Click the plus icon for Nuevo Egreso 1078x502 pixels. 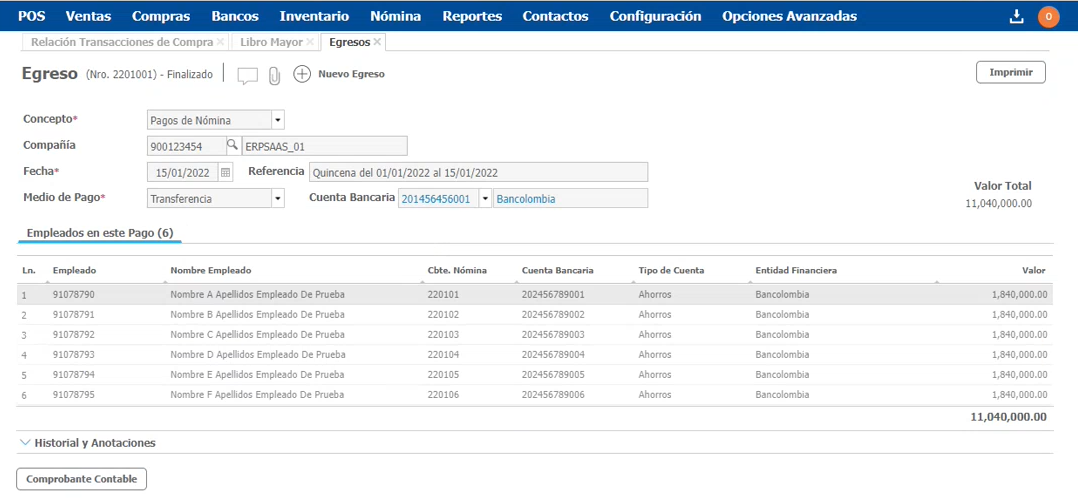[x=302, y=74]
